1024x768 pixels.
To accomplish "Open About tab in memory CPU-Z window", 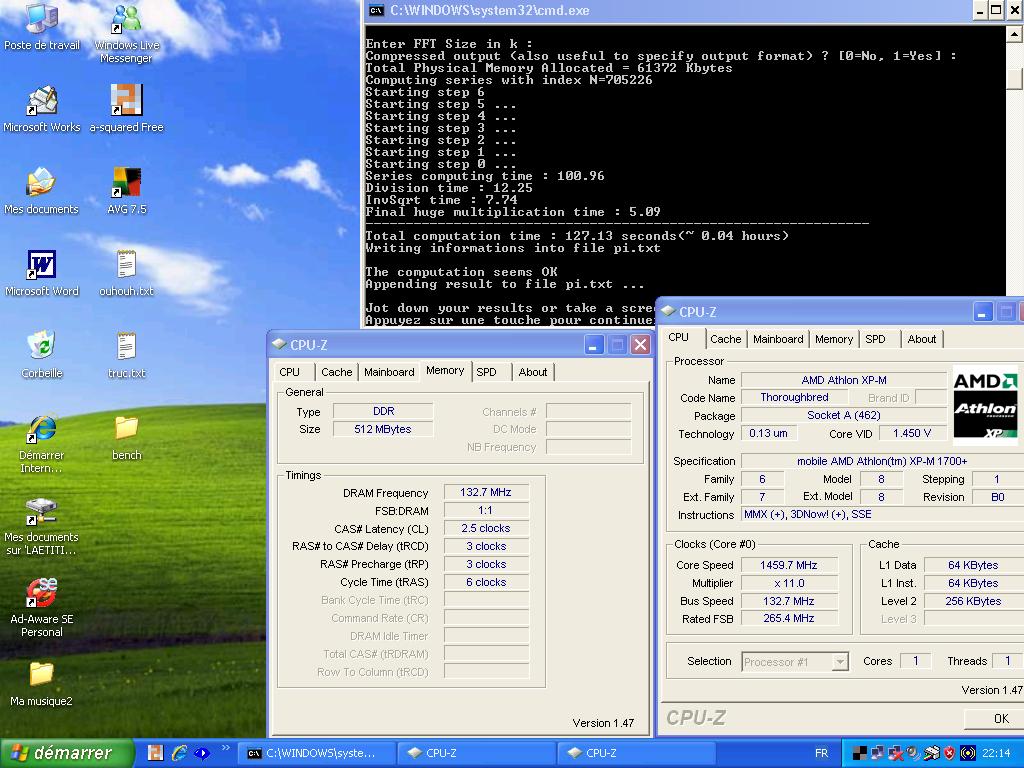I will coord(533,372).
